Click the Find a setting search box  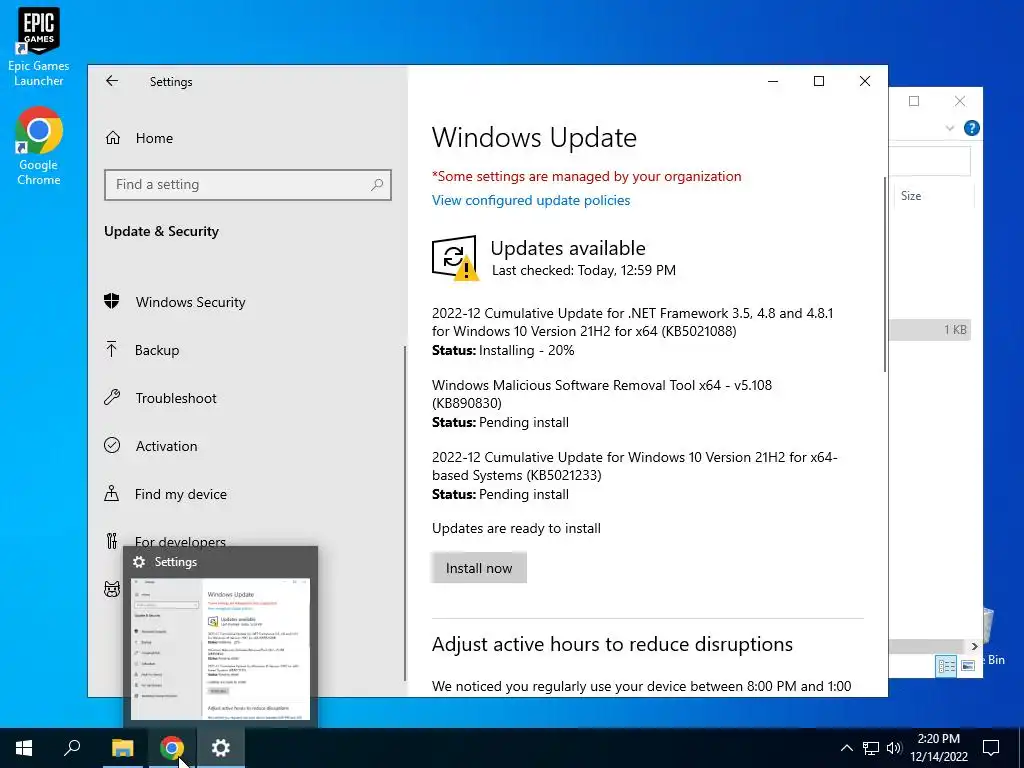click(x=248, y=185)
